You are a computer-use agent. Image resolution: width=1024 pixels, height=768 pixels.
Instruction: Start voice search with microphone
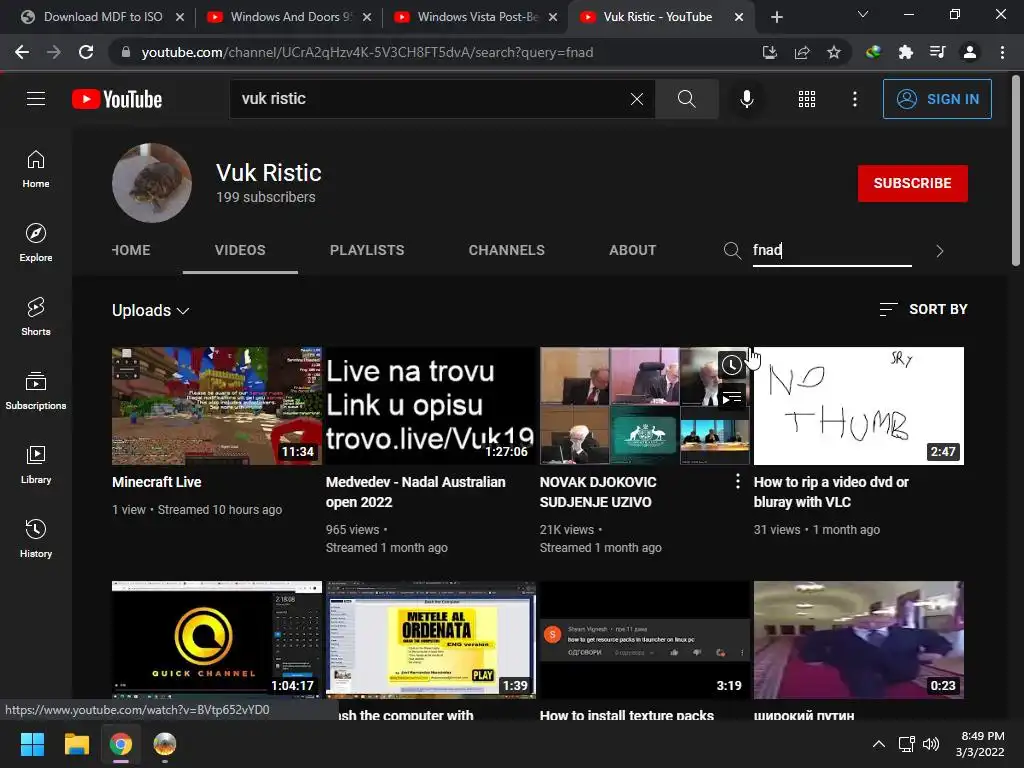pos(746,99)
